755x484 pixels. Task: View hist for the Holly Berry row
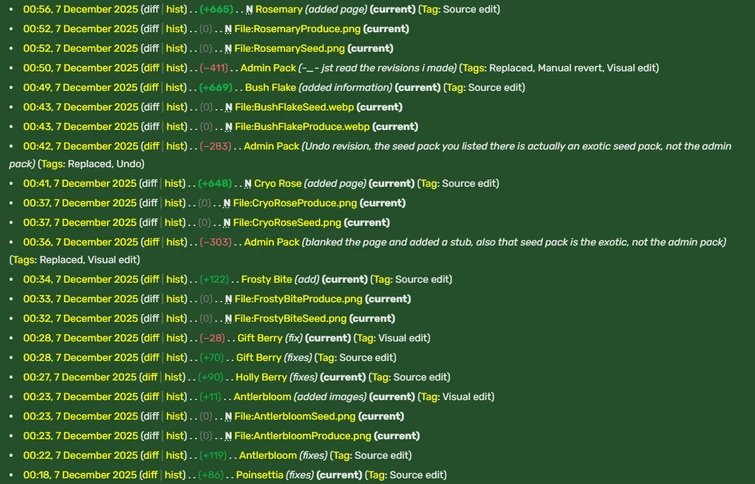pos(173,377)
